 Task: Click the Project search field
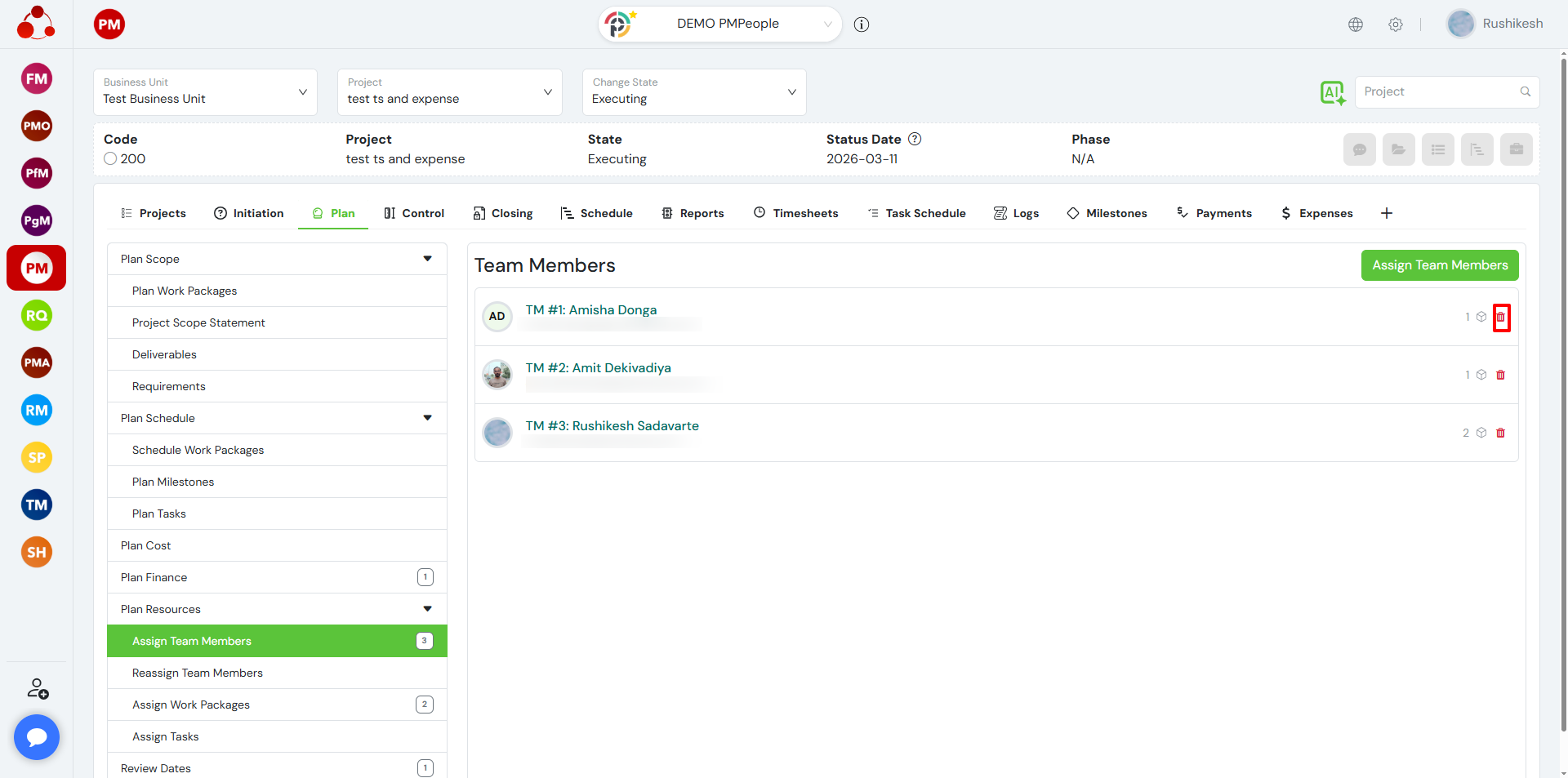click(x=1438, y=92)
